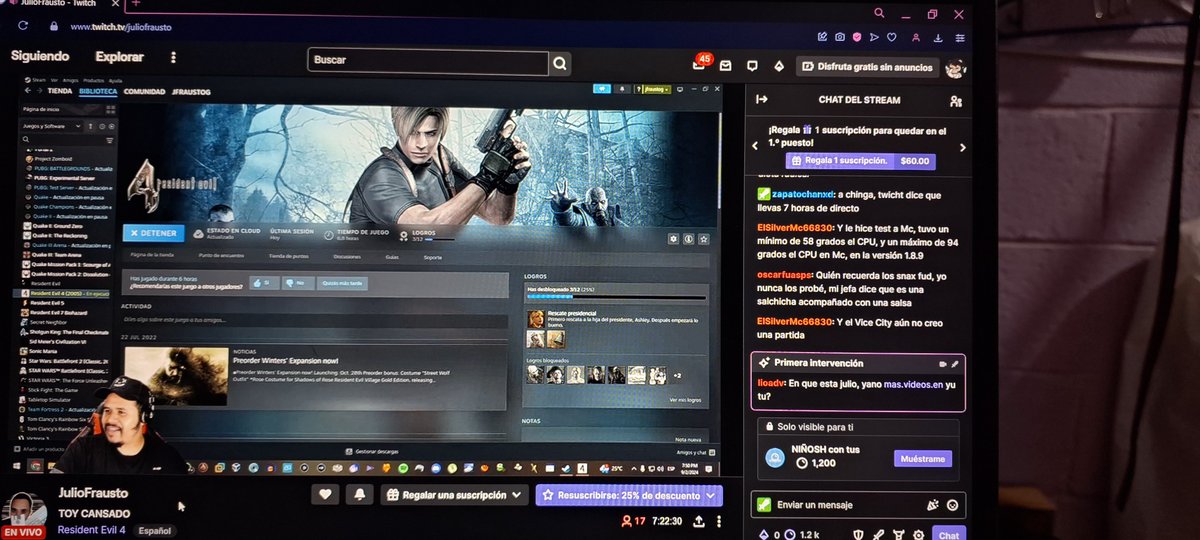The image size is (1200, 540).
Task: Select Sí thumbs-up recommendation in Steam
Action: click(263, 283)
